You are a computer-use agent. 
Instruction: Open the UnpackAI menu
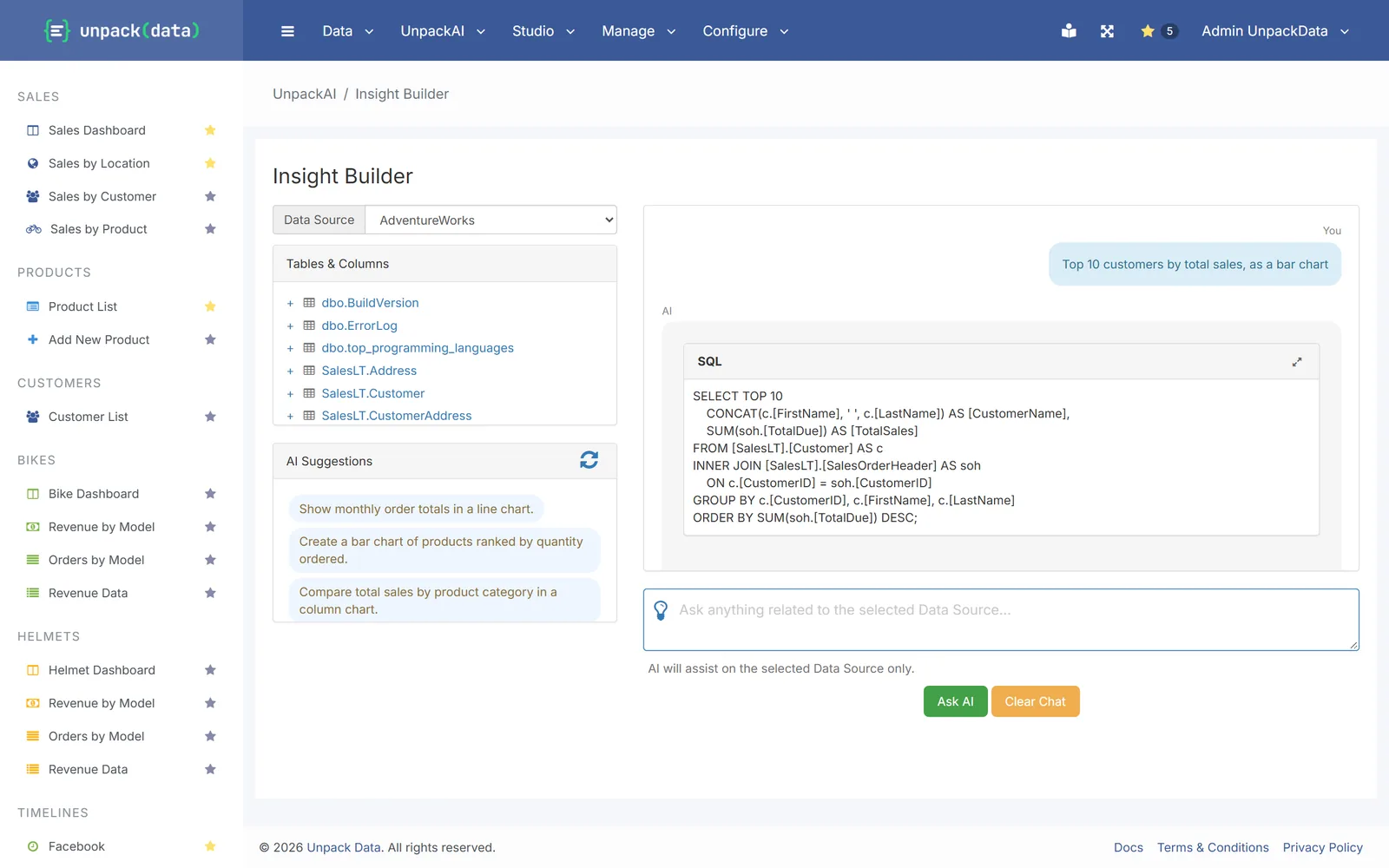tap(443, 31)
